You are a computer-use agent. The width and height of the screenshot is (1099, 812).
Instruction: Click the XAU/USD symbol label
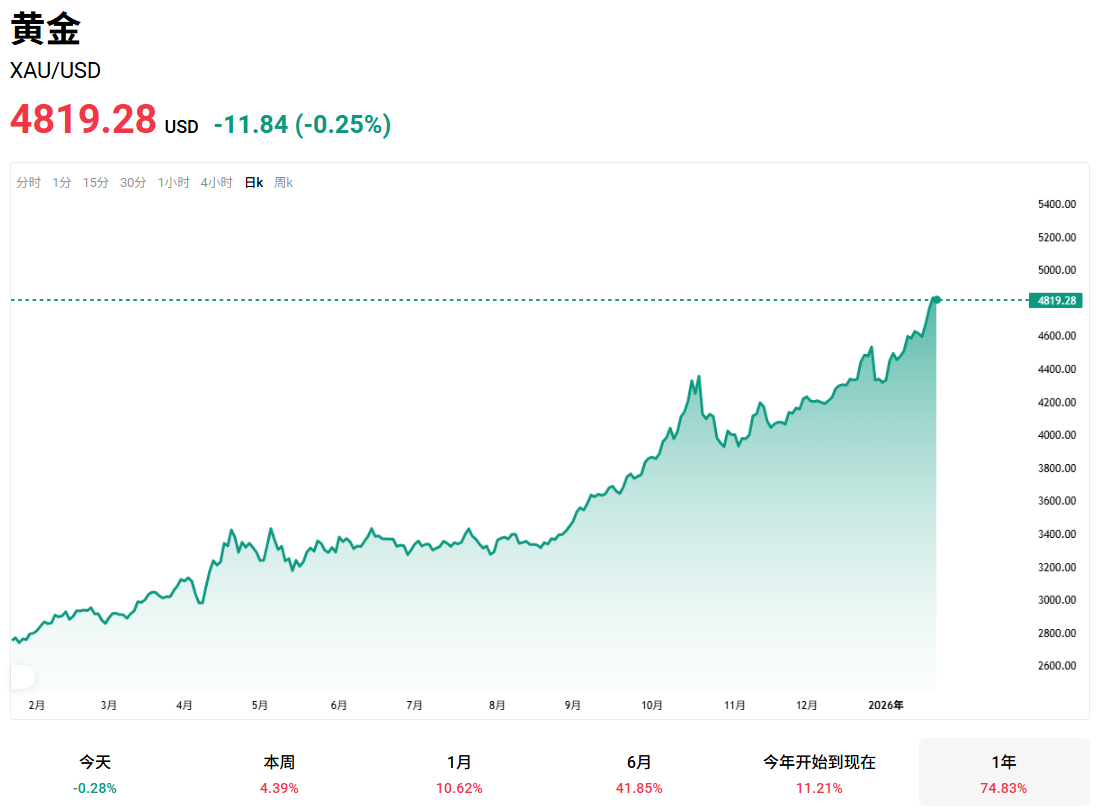click(54, 71)
